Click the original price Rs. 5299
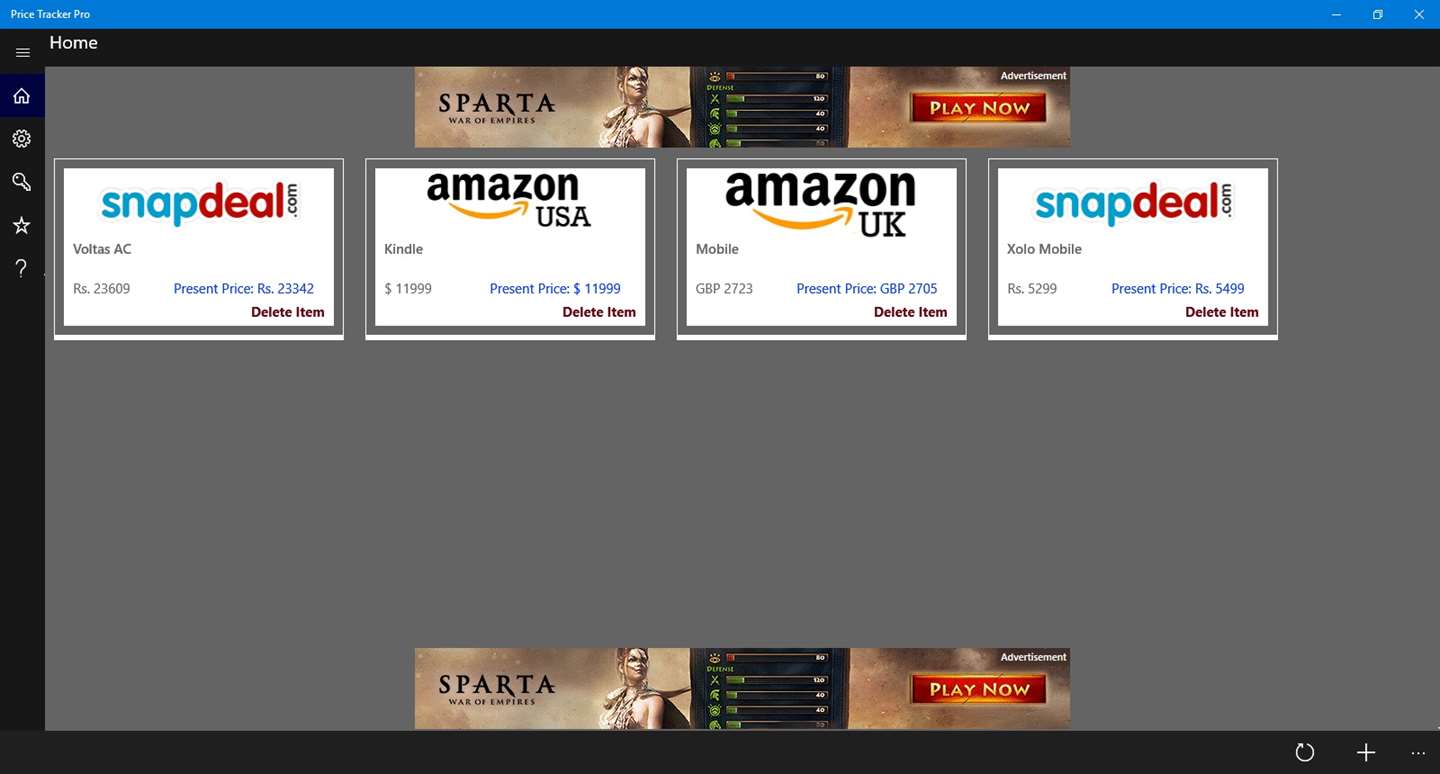 coord(1032,289)
